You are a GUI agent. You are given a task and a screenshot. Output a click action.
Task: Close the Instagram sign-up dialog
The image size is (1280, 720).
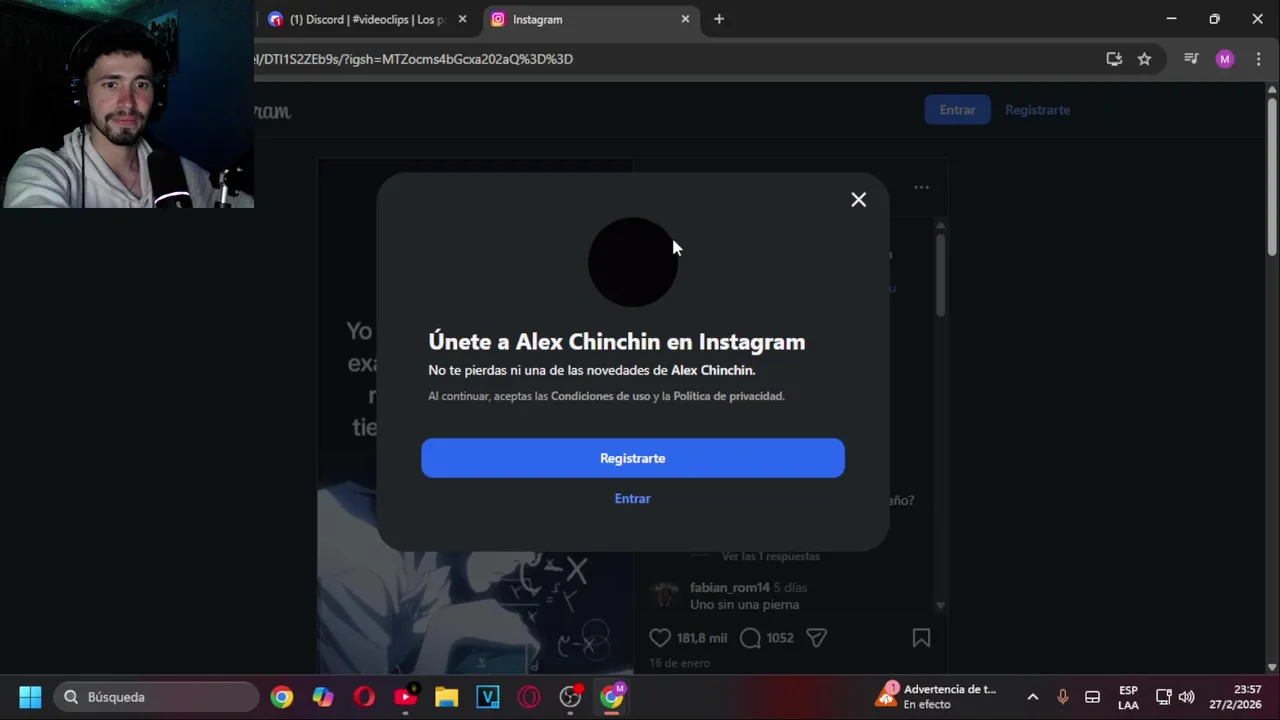(858, 200)
